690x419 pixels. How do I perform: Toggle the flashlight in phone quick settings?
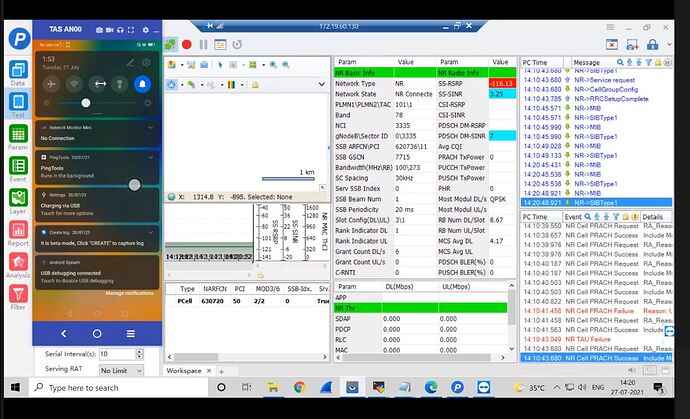(120, 84)
